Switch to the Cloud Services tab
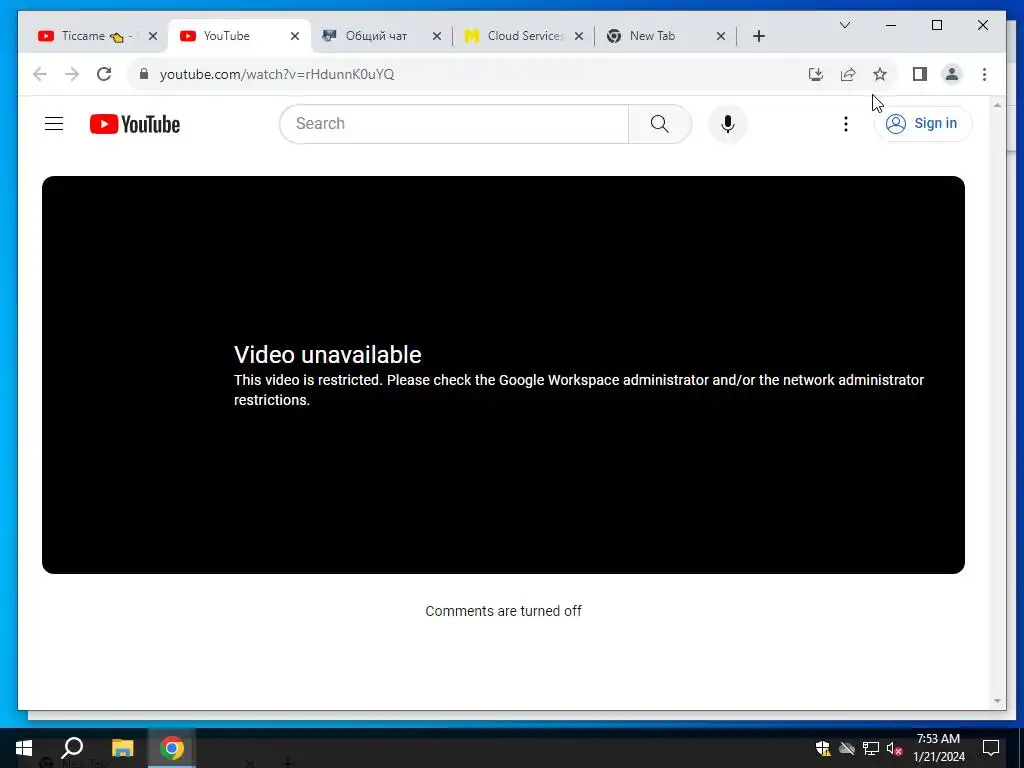The width and height of the screenshot is (1024, 768). tap(524, 36)
